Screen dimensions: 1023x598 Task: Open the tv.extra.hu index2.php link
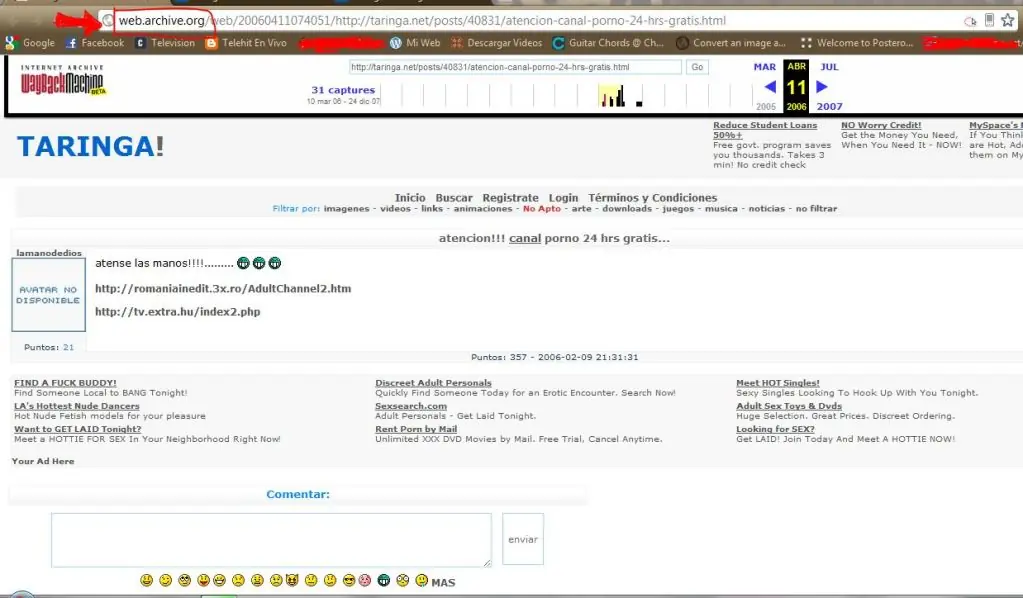[177, 312]
